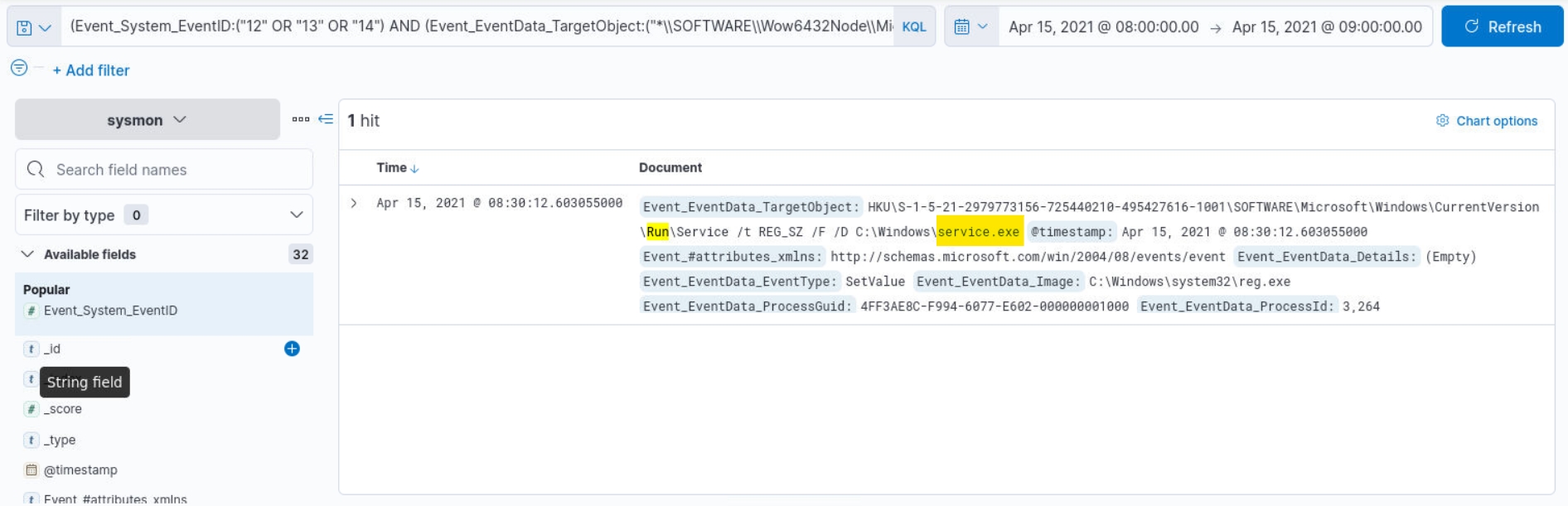Collapse the Available fields section

coord(28,254)
